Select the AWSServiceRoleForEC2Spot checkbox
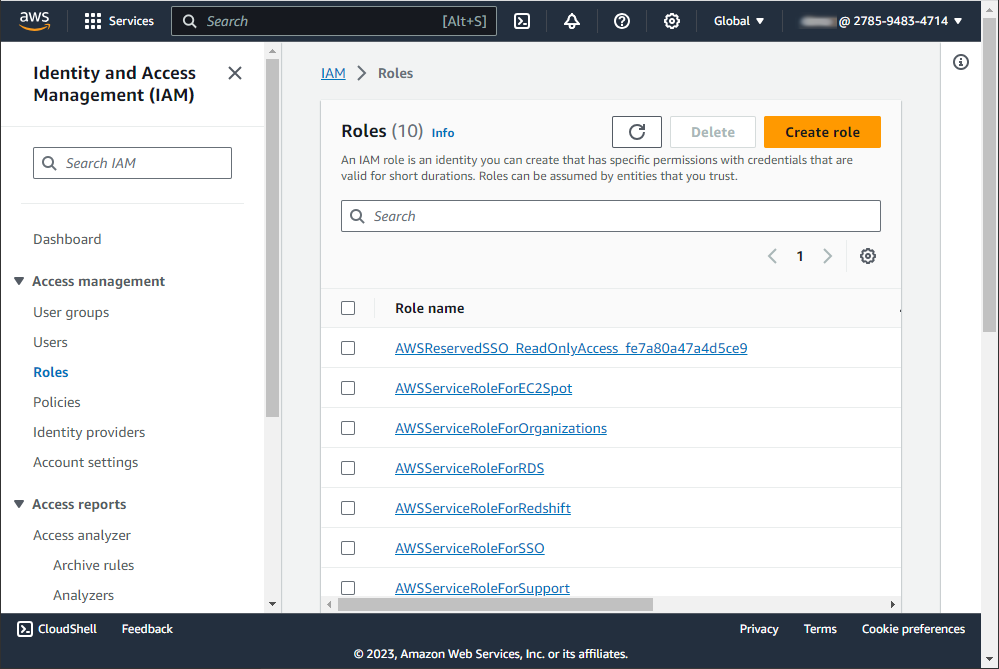The width and height of the screenshot is (999, 669). (x=348, y=388)
